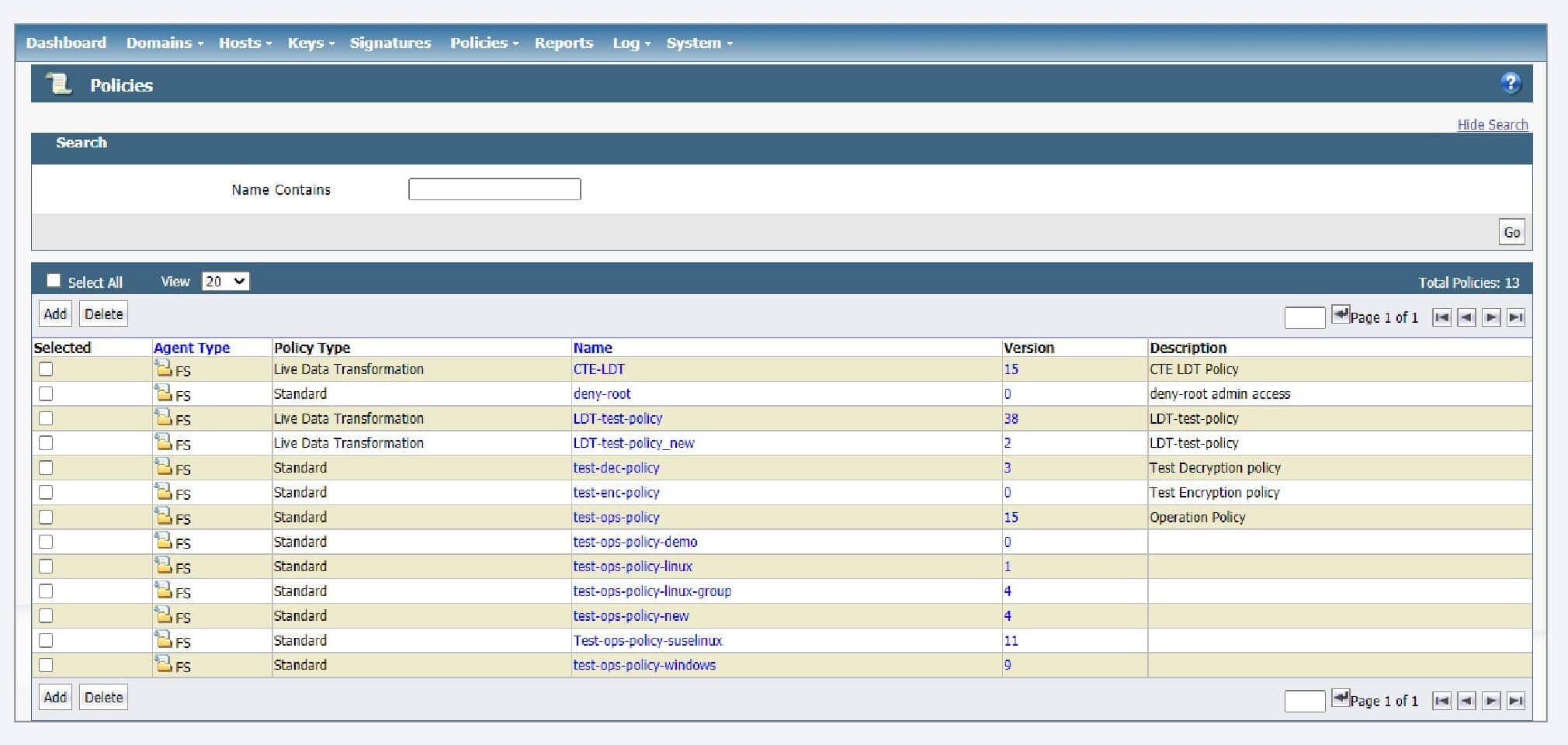The height and width of the screenshot is (745, 1568).
Task: Go to last page using bottom pagination arrow
Action: coord(1516,701)
